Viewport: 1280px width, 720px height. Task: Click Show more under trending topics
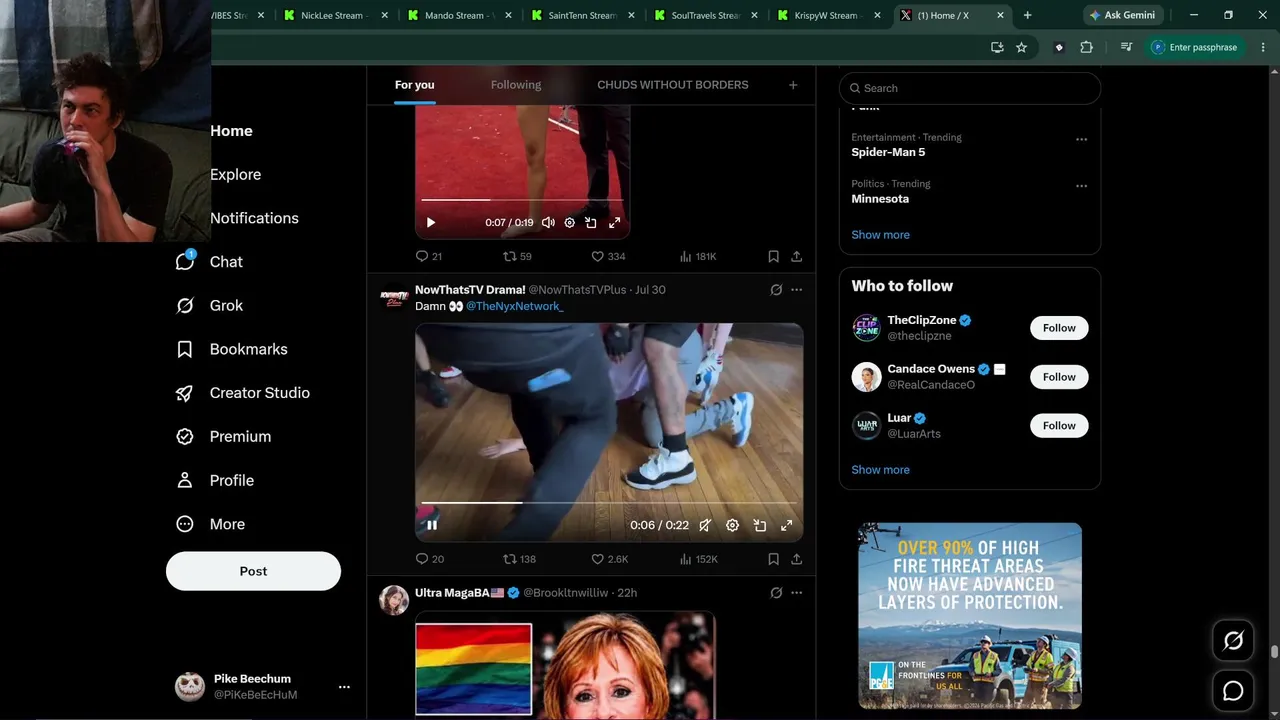click(x=881, y=235)
